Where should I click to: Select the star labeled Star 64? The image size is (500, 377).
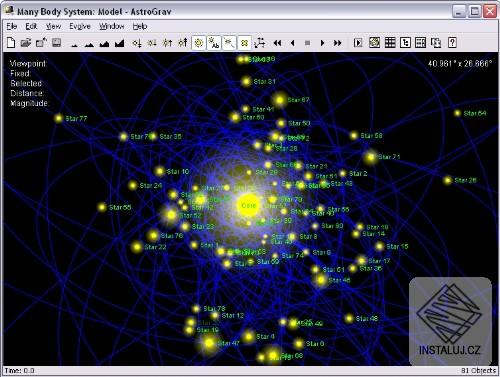(x=458, y=113)
